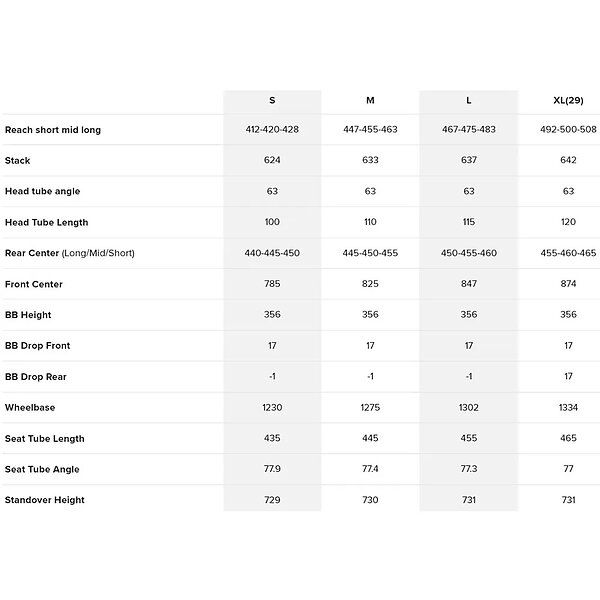
Task: Select the Front Center row label
Action: point(34,284)
